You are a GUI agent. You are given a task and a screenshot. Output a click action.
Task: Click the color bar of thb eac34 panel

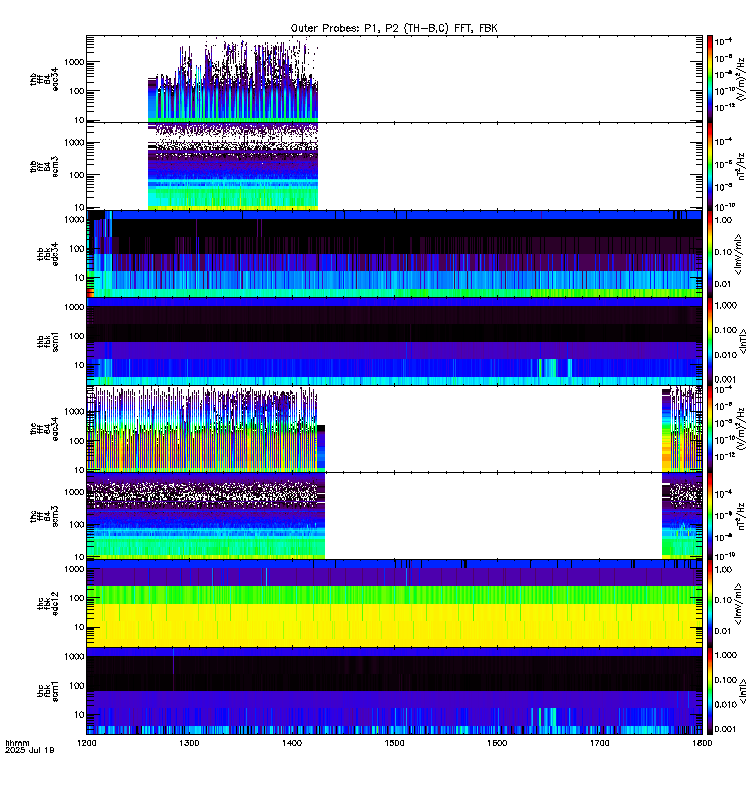point(709,79)
